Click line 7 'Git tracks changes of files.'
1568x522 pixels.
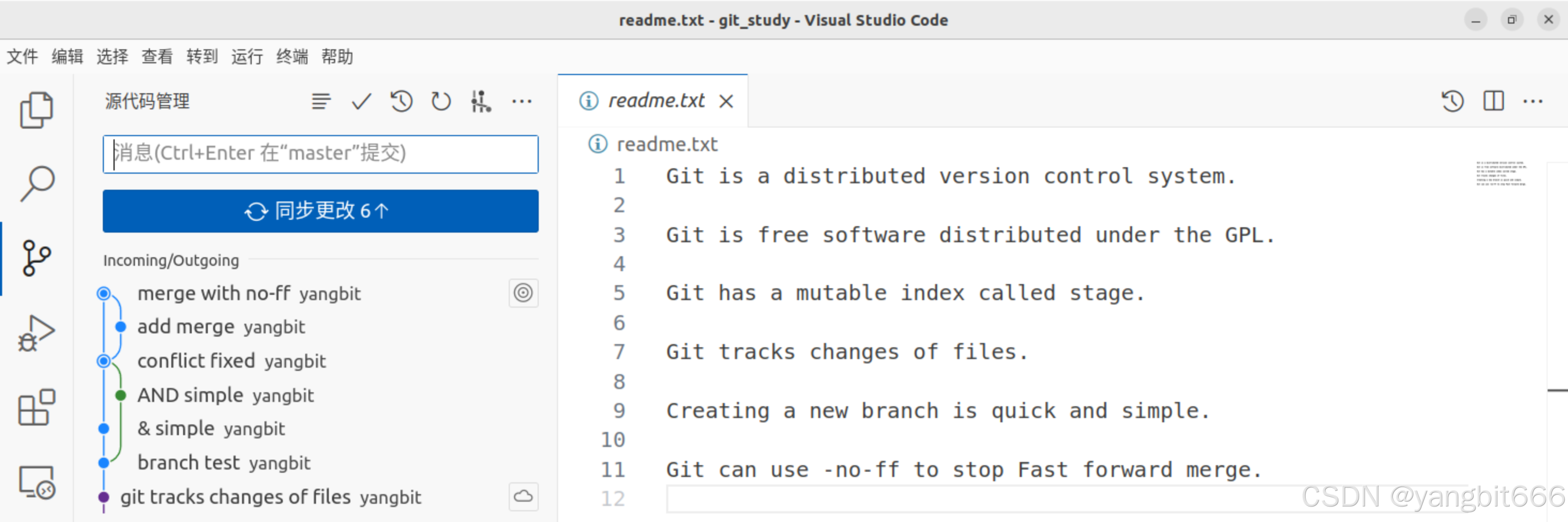click(x=847, y=352)
